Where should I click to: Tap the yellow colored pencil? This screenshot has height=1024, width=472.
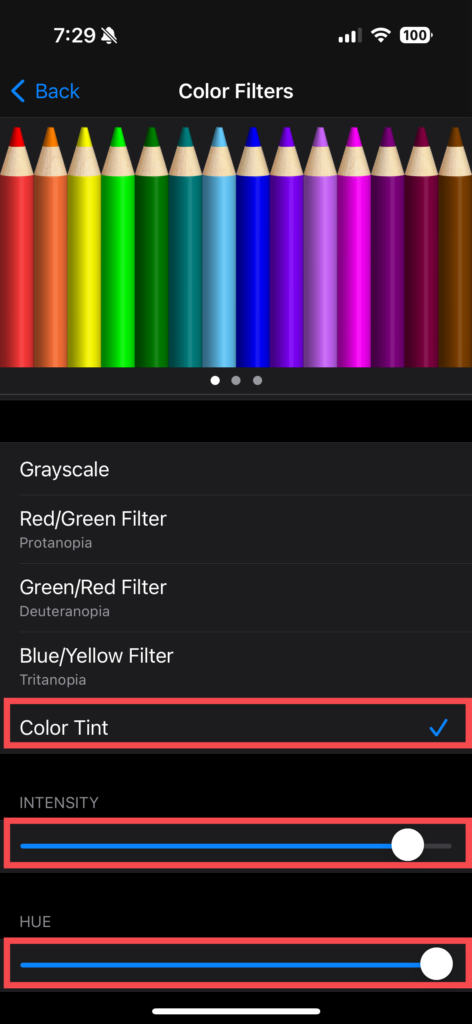coord(84,247)
